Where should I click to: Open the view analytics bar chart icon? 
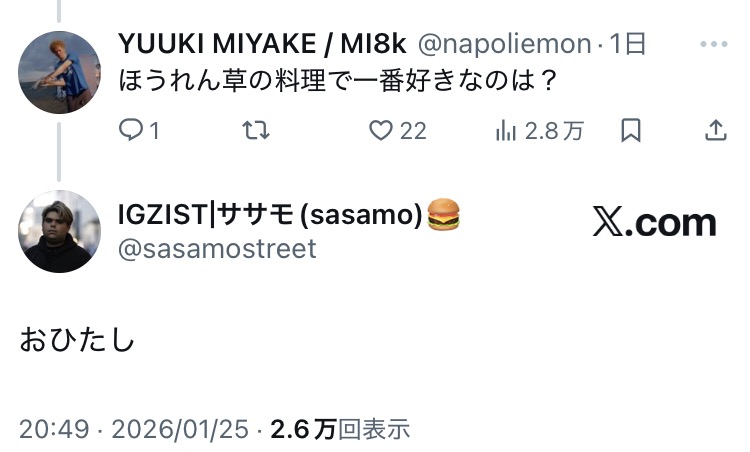(506, 130)
